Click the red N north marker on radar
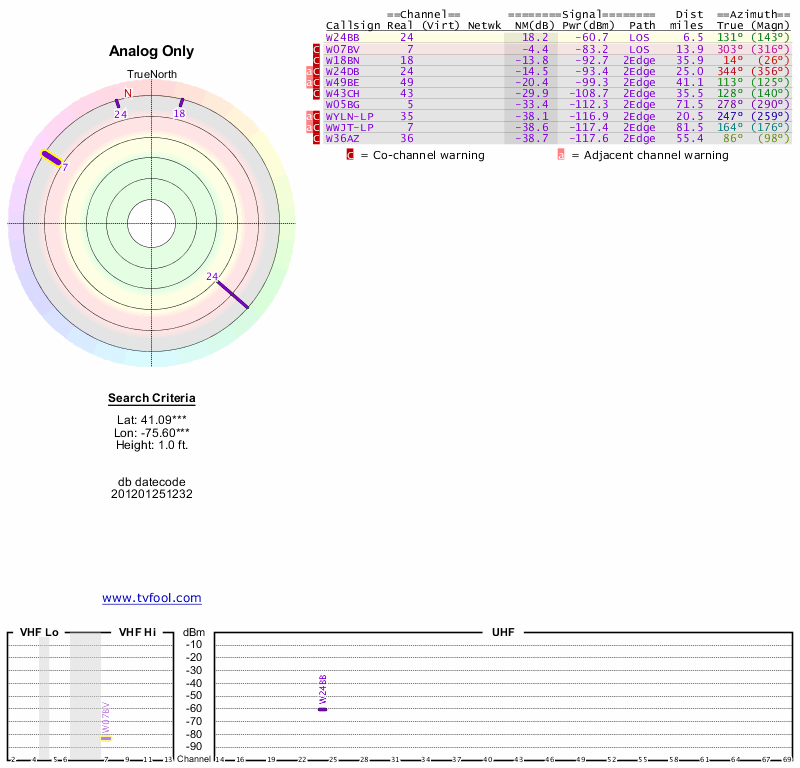 point(127,94)
